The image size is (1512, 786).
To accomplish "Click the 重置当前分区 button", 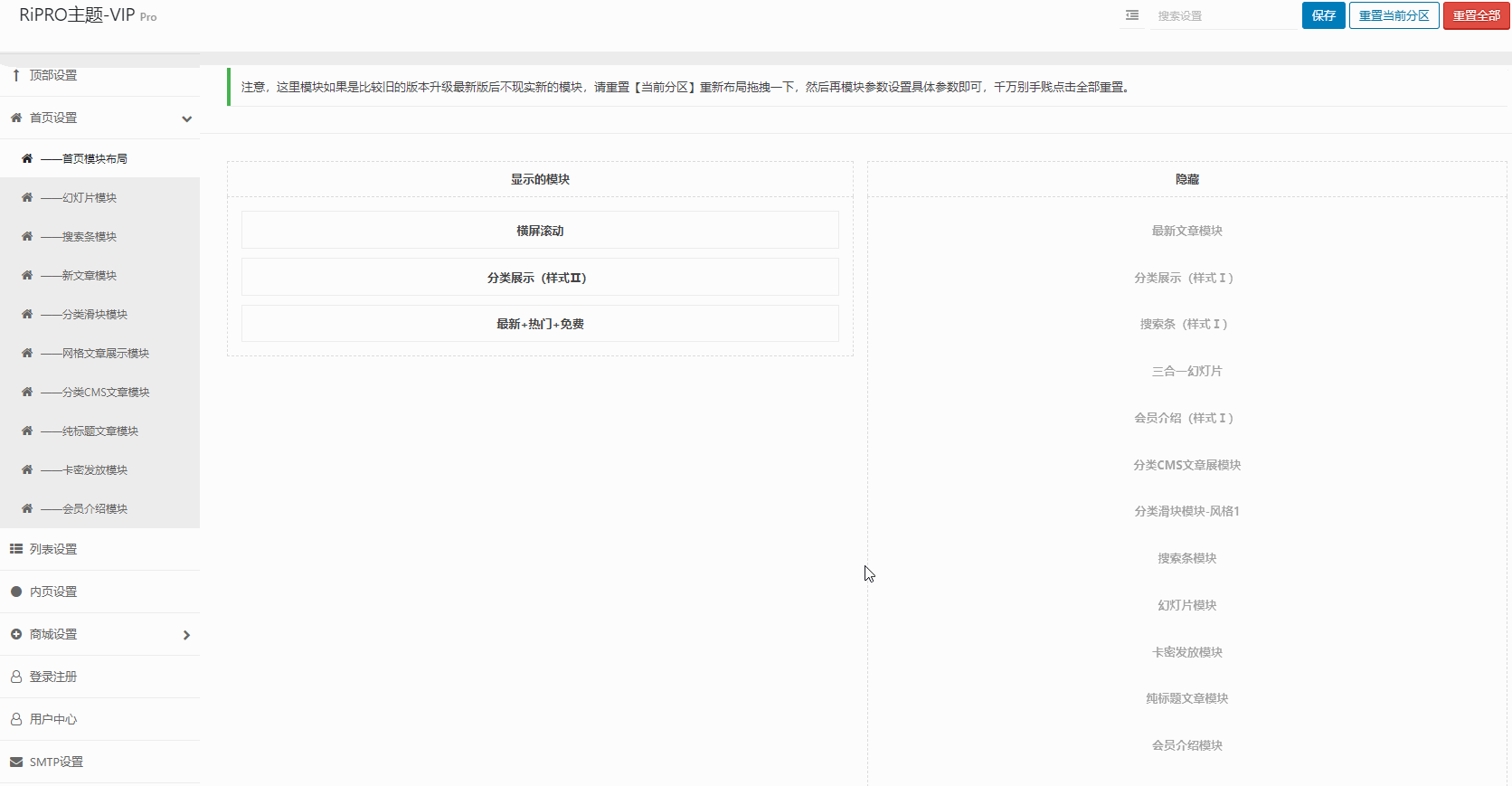I will [x=1394, y=15].
